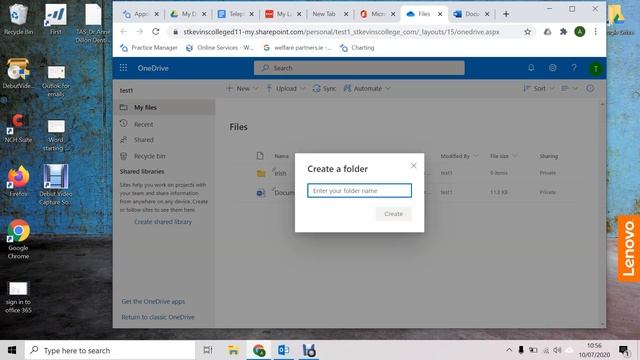Open the Charting bookmark
The image size is (640, 360).
coord(357,48)
